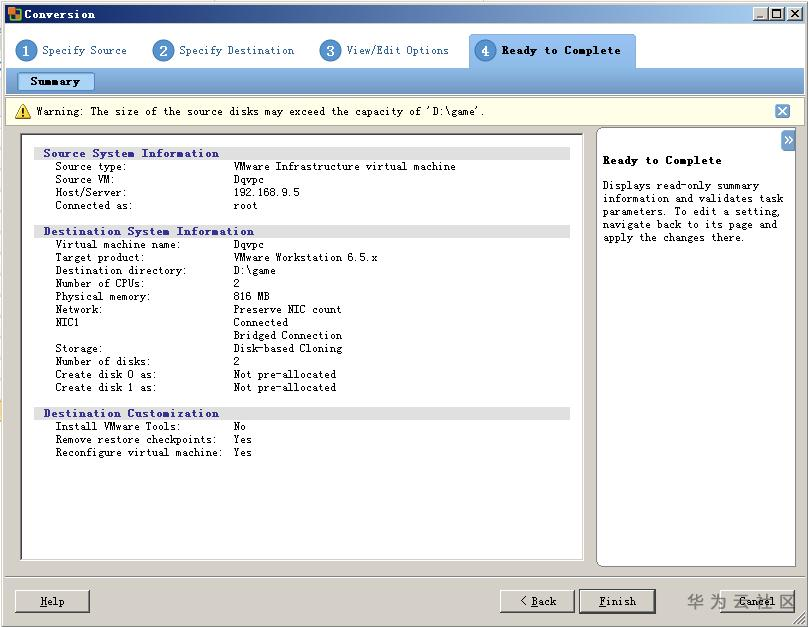This screenshot has height=627, width=808.
Task: Click the 'Source VM:' label
Action: (85, 179)
